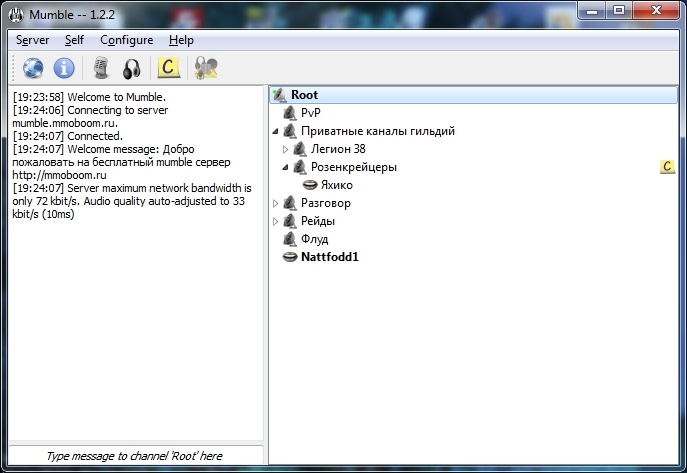Click the 'Welcome to Mumble.' log line
Image resolution: width=687 pixels, height=473 pixels.
[89, 97]
